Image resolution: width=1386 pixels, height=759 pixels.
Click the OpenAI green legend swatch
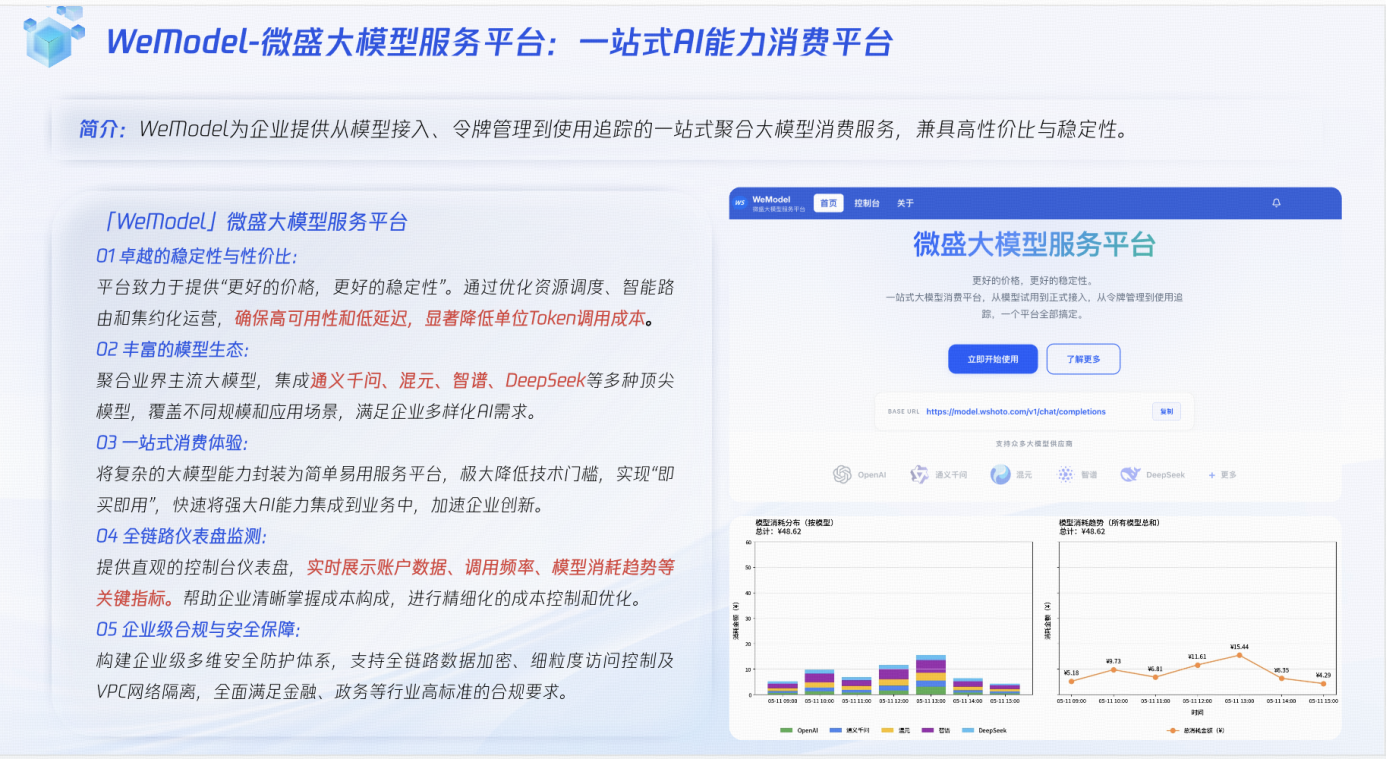coord(786,730)
